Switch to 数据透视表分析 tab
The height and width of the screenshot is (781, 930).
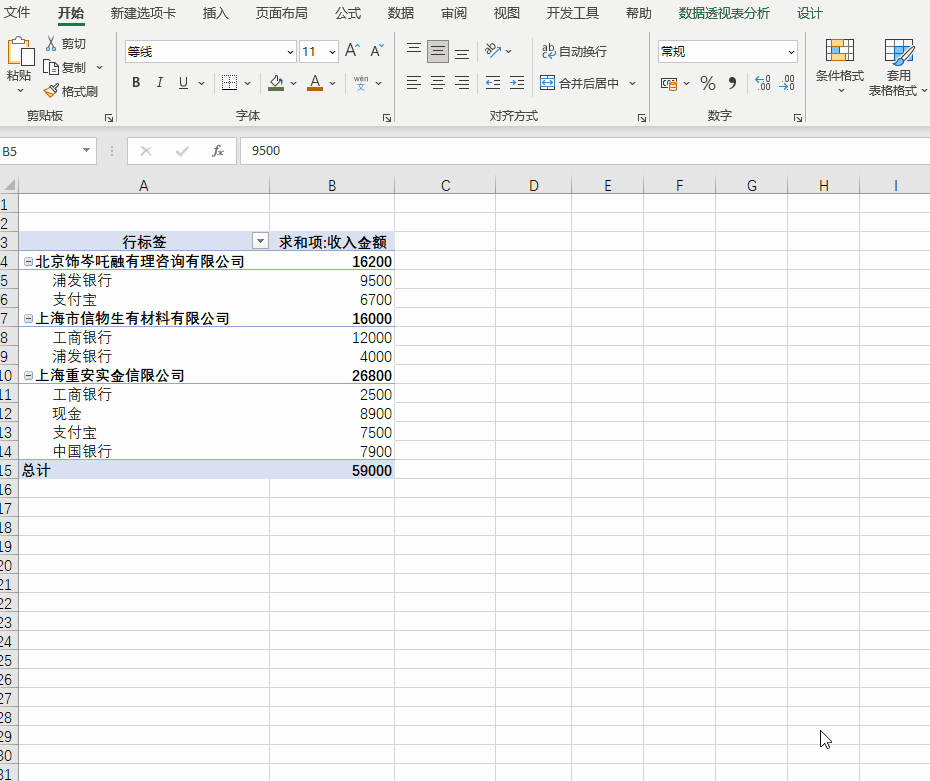724,13
